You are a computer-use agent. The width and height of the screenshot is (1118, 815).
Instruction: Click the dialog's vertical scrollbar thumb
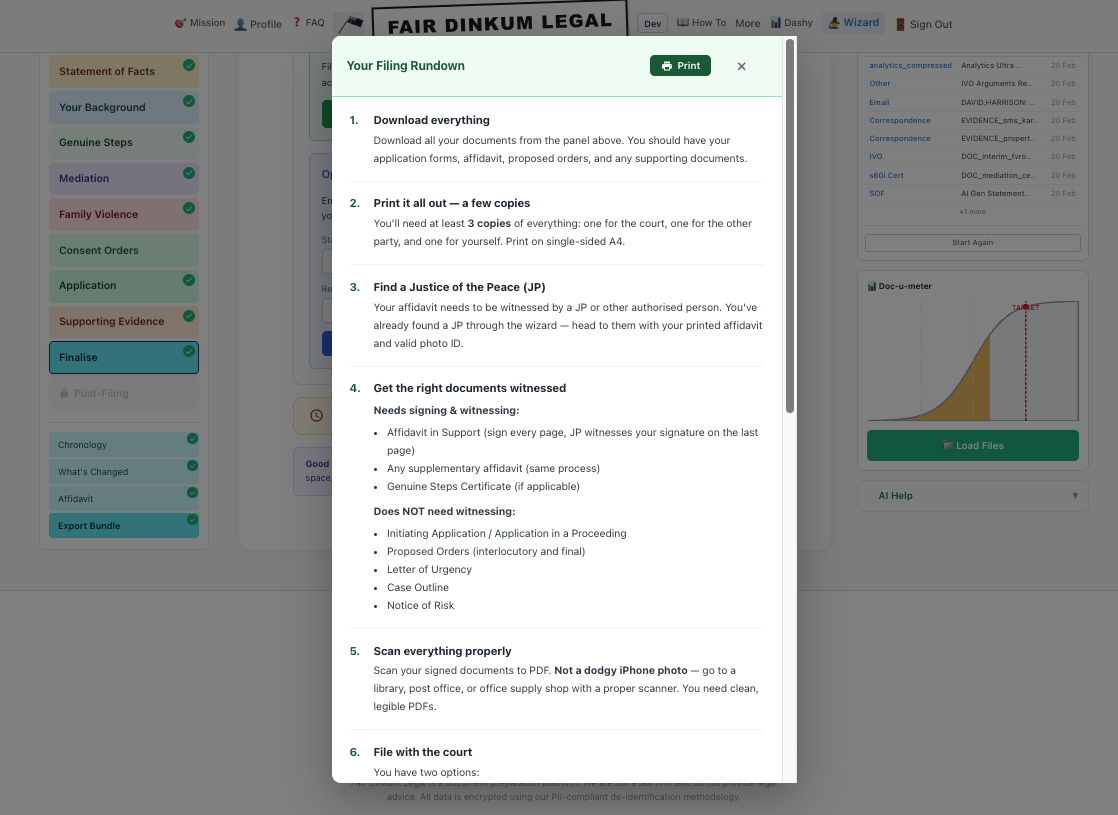789,226
